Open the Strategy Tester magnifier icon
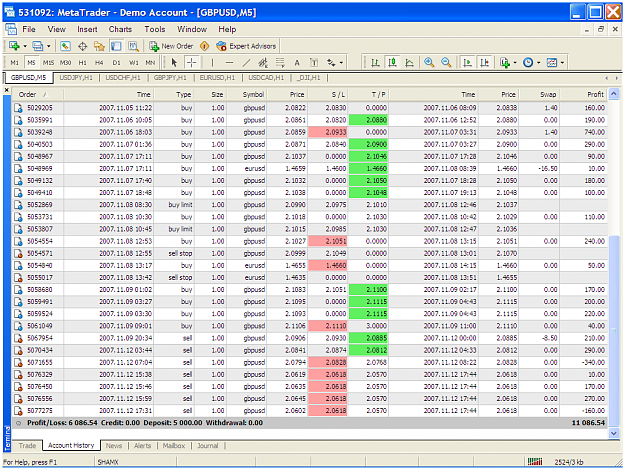This screenshot has width=625, height=470. pos(133,46)
